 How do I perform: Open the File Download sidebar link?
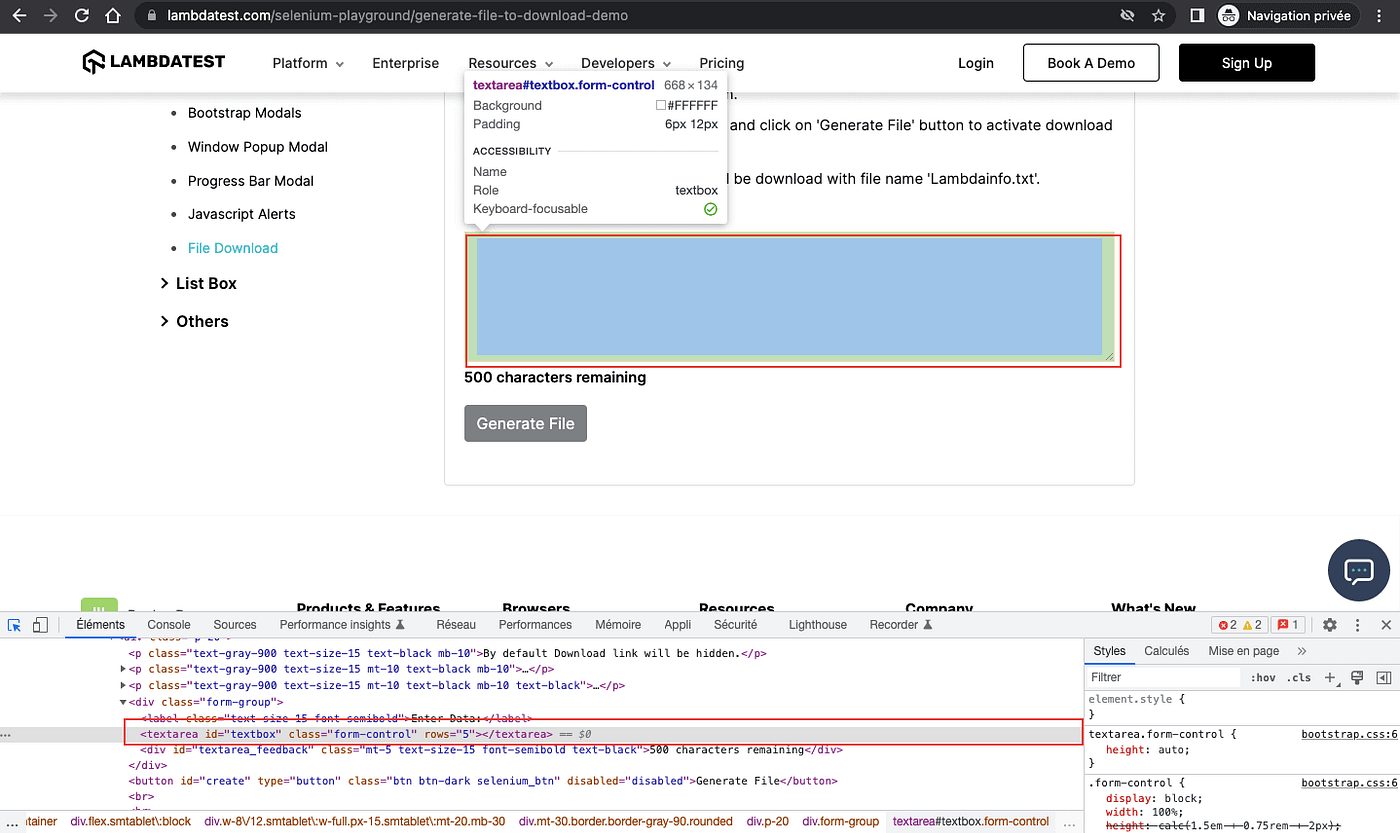233,248
